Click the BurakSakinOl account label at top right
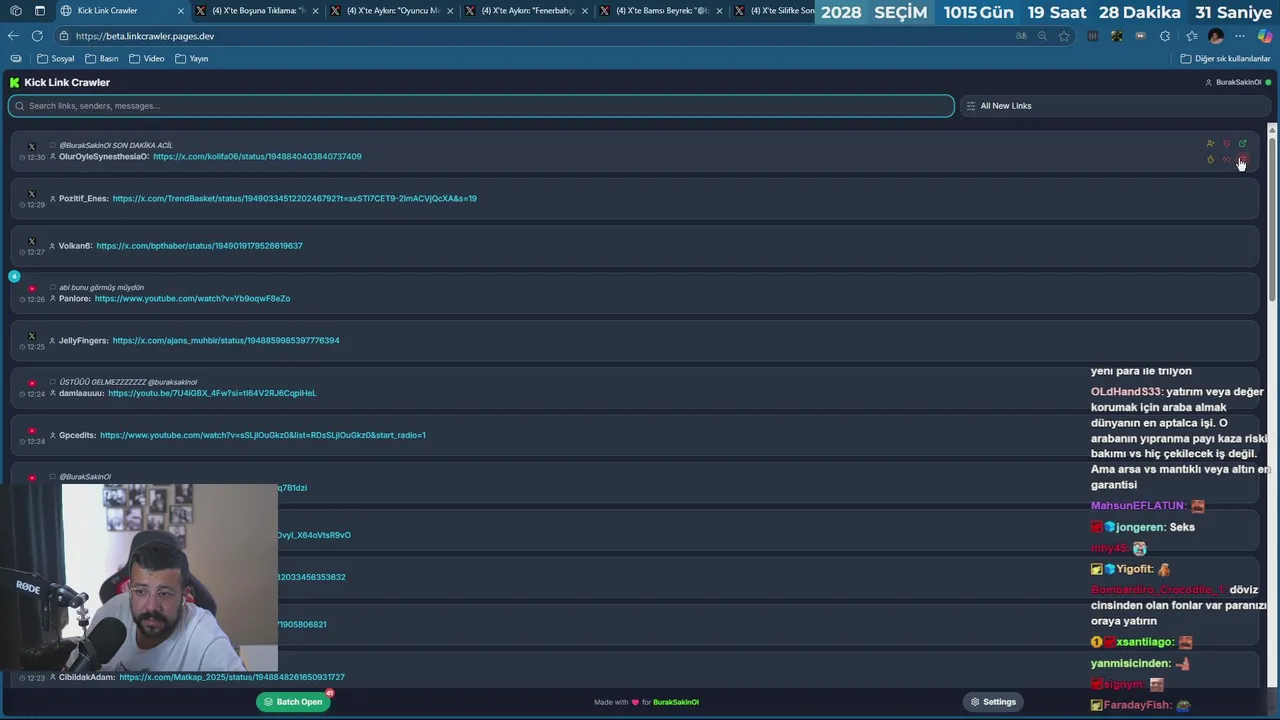 point(1238,82)
